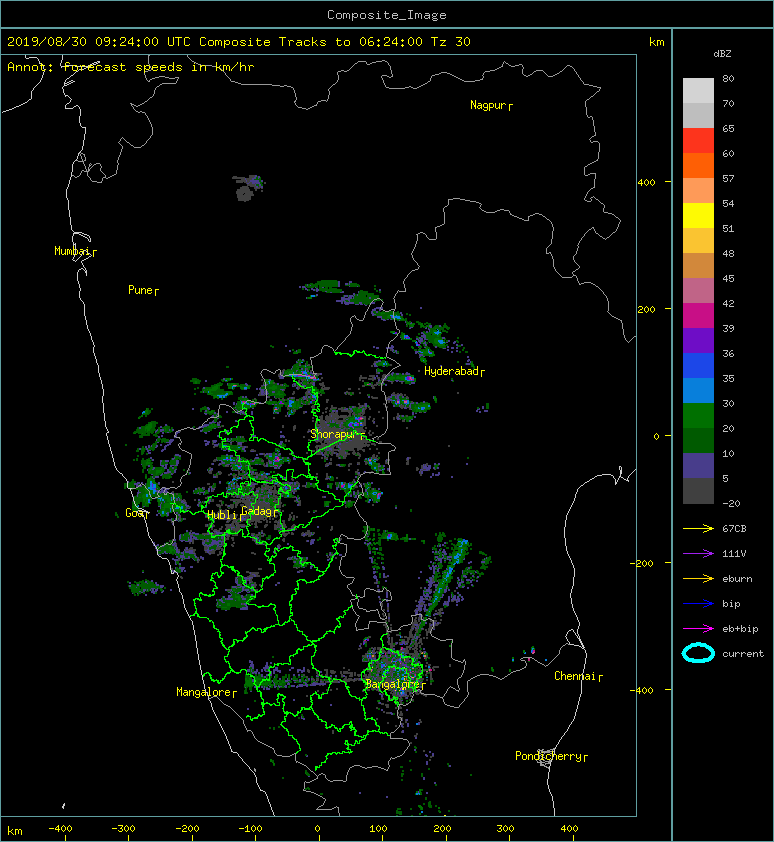The width and height of the screenshot is (774, 842).
Task: Click the Mumbai city label
Action: pos(72,251)
